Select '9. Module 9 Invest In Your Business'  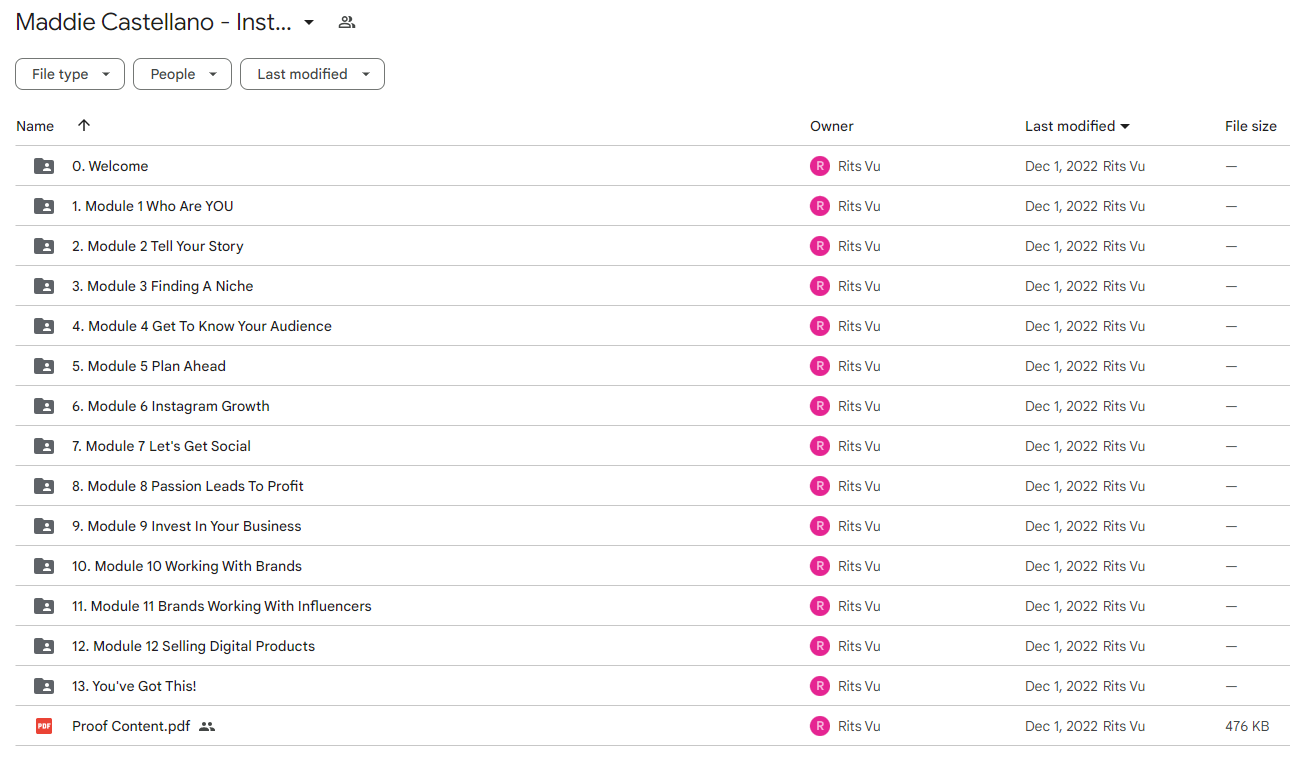187,526
